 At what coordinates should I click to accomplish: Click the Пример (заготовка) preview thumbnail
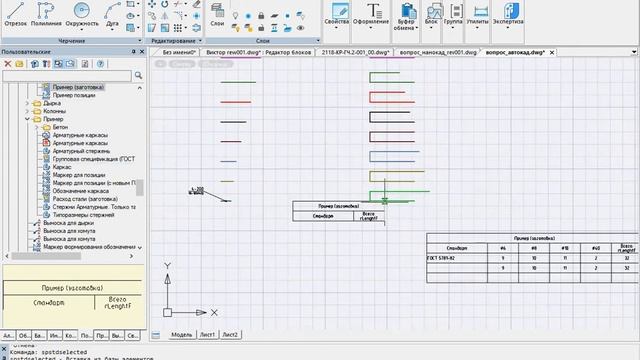tap(73, 296)
